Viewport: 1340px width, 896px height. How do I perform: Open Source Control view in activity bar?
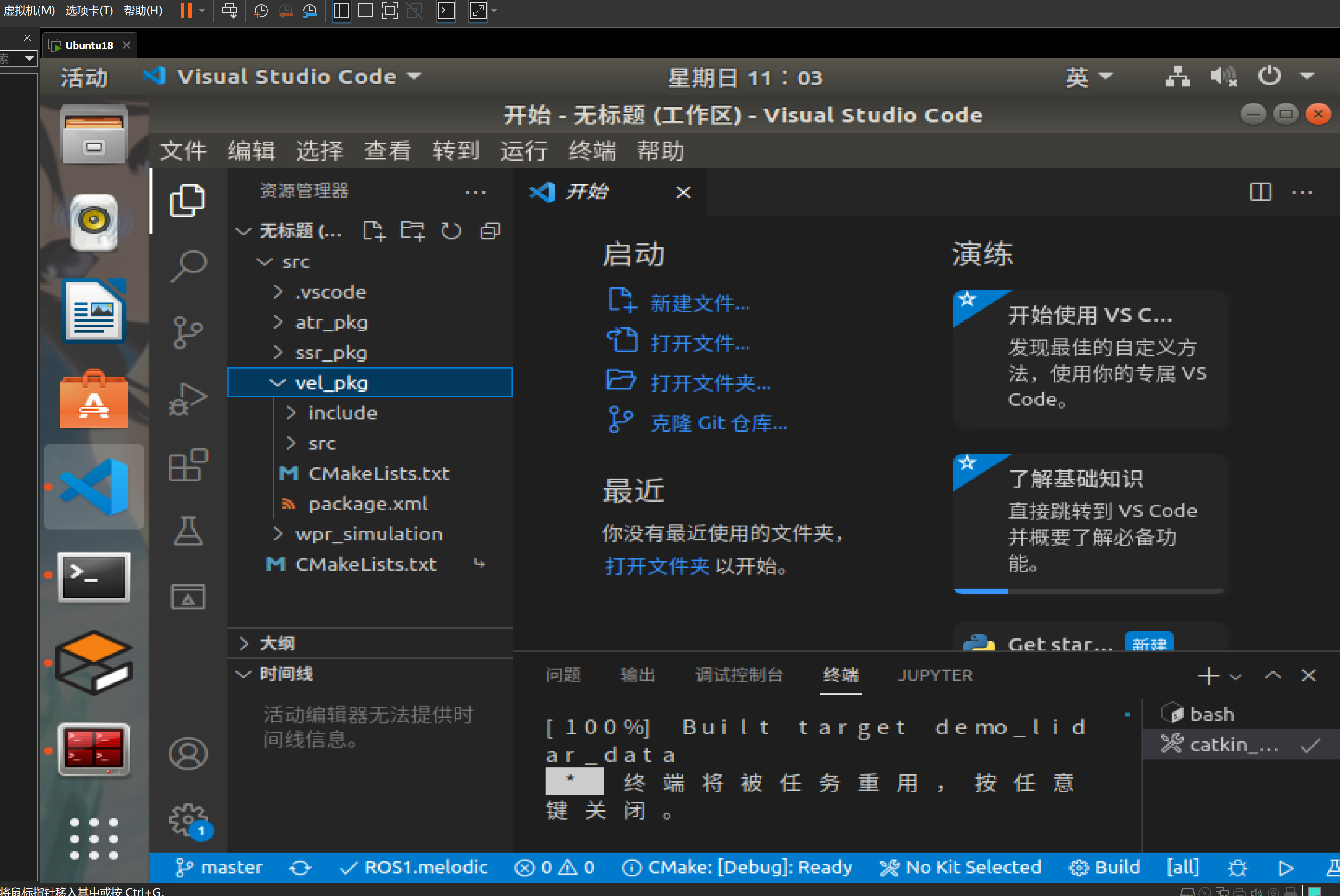[x=188, y=332]
